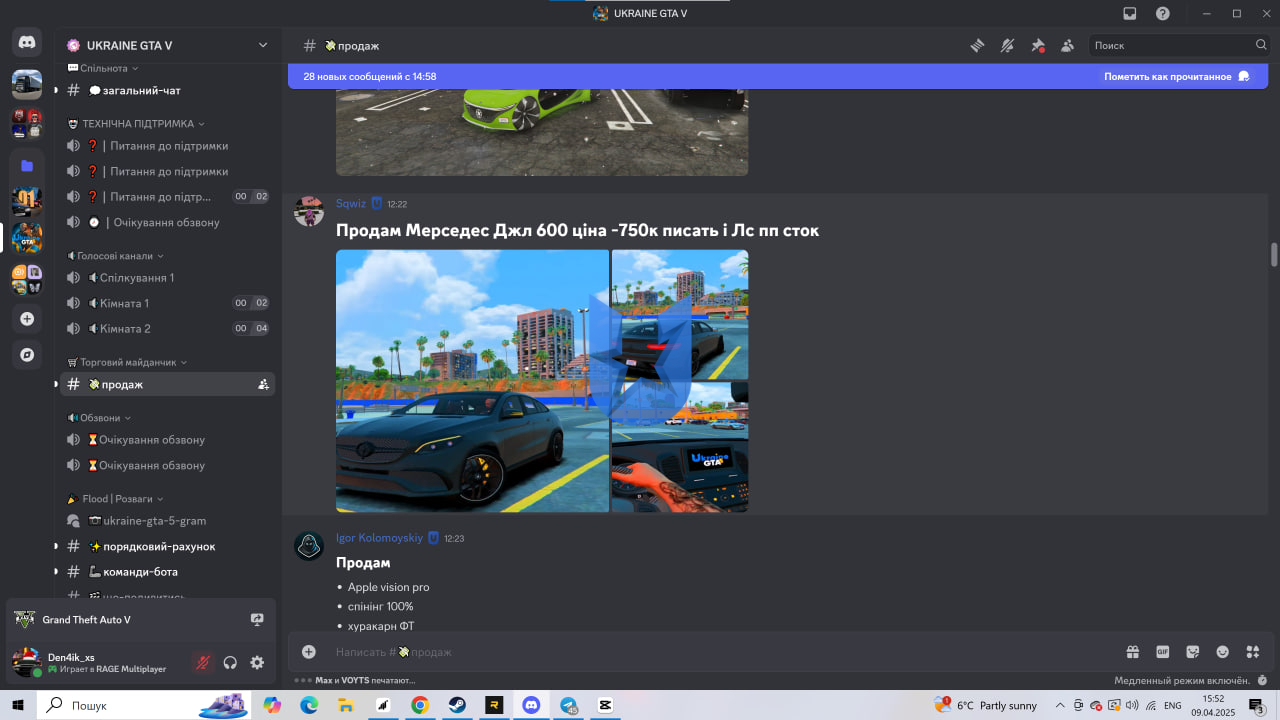The width and height of the screenshot is (1280, 720).
Task: Click the attach file plus button
Action: 309,652
